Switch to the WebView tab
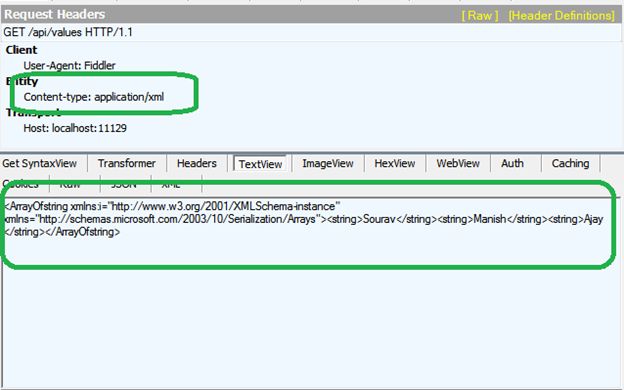 pyautogui.click(x=458, y=164)
